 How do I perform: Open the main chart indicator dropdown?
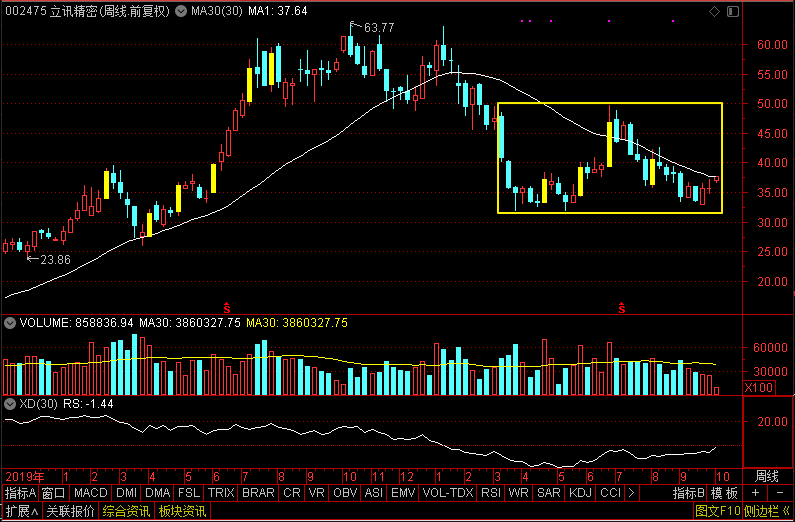181,11
